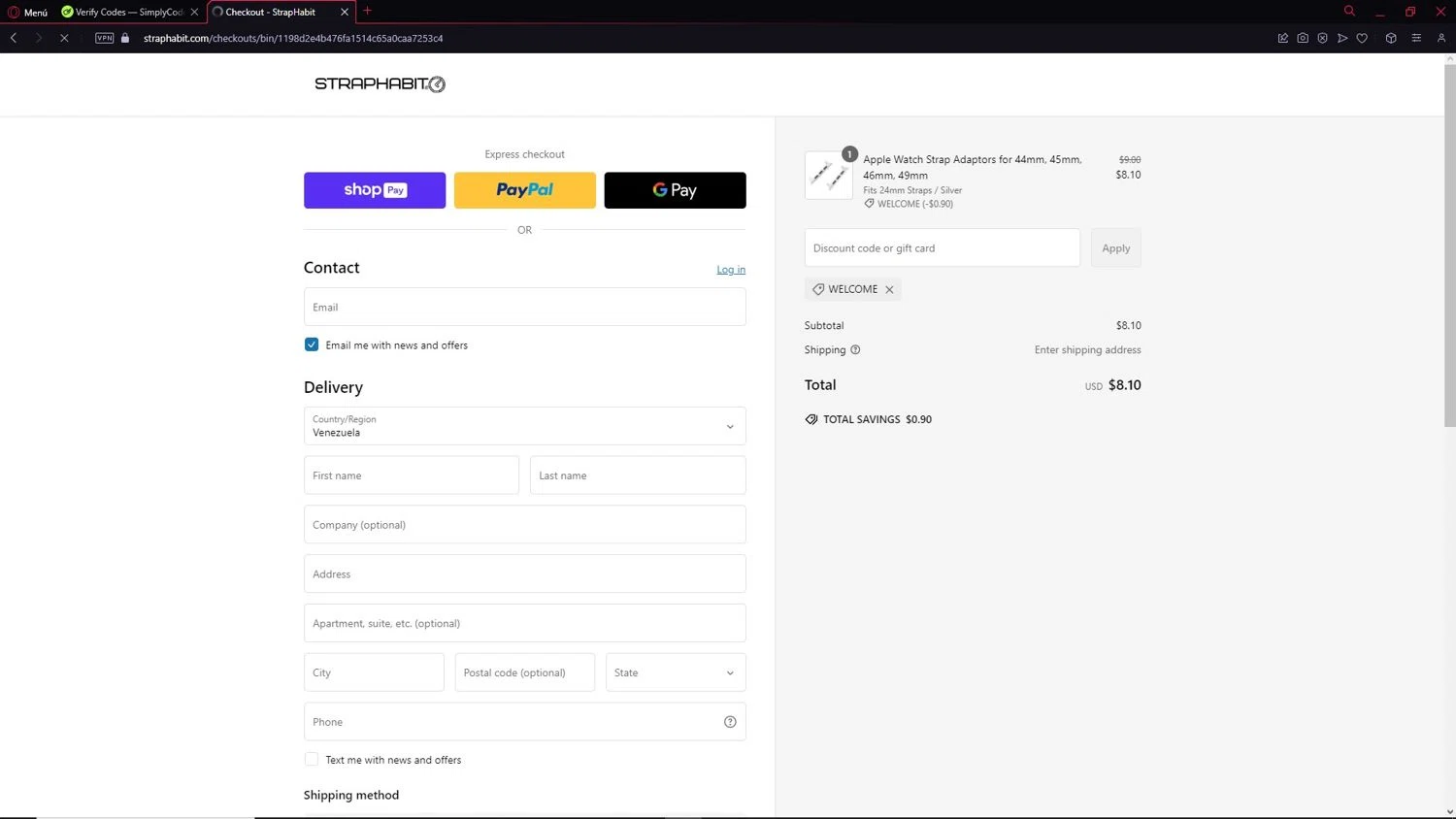Pay with PayPal express checkout
Screen dimensions: 1456x819
(x=525, y=190)
